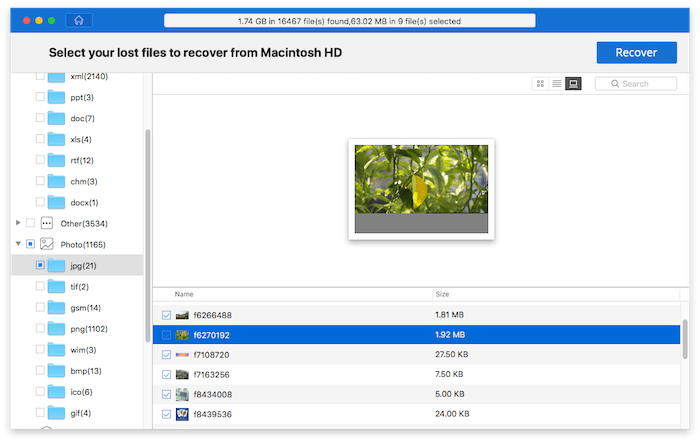Click the folder tree vertical scrollbar

click(x=148, y=236)
